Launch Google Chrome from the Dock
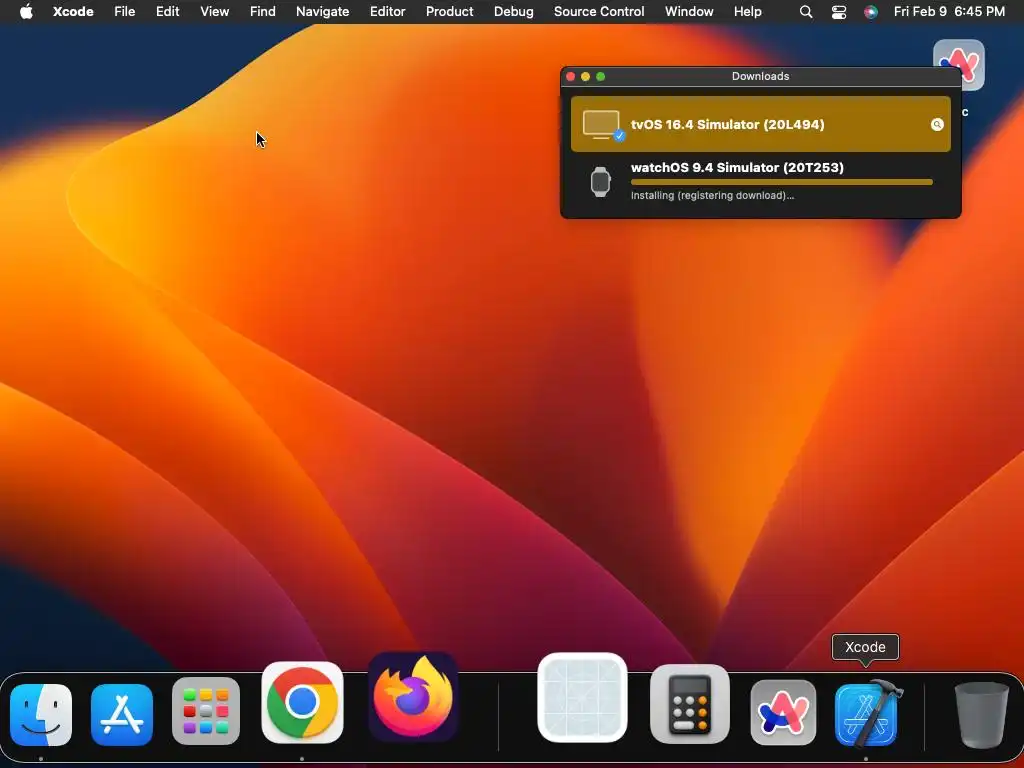This screenshot has width=1024, height=768. pos(302,703)
